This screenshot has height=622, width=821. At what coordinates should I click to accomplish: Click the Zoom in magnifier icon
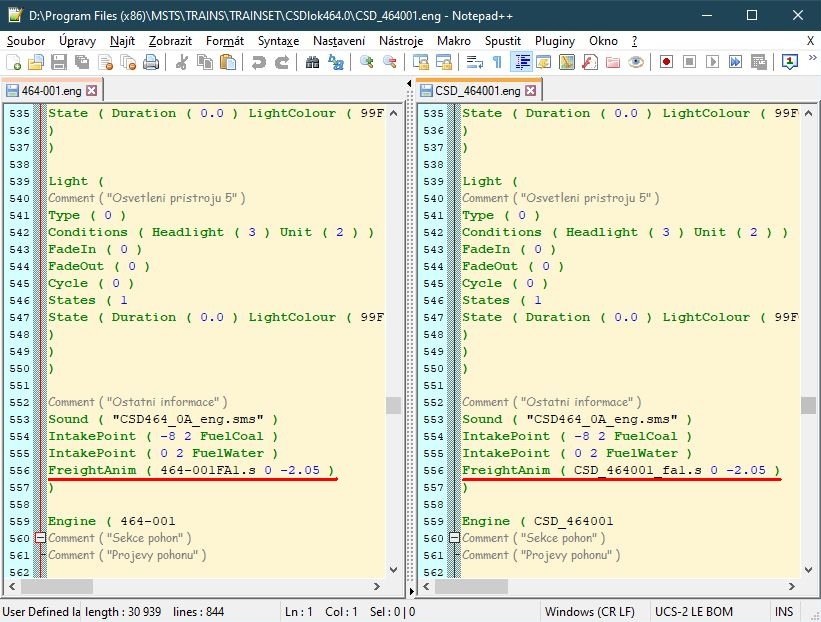coord(367,62)
